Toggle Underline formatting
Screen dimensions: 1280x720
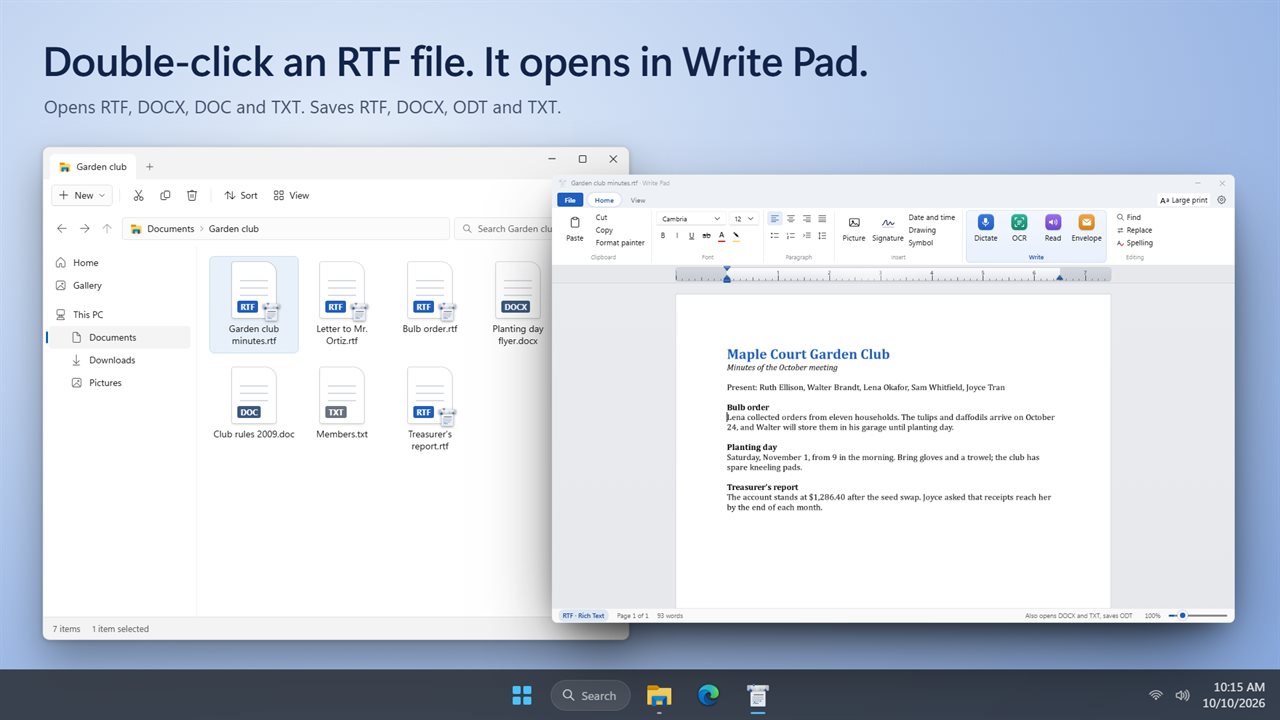pyautogui.click(x=691, y=236)
